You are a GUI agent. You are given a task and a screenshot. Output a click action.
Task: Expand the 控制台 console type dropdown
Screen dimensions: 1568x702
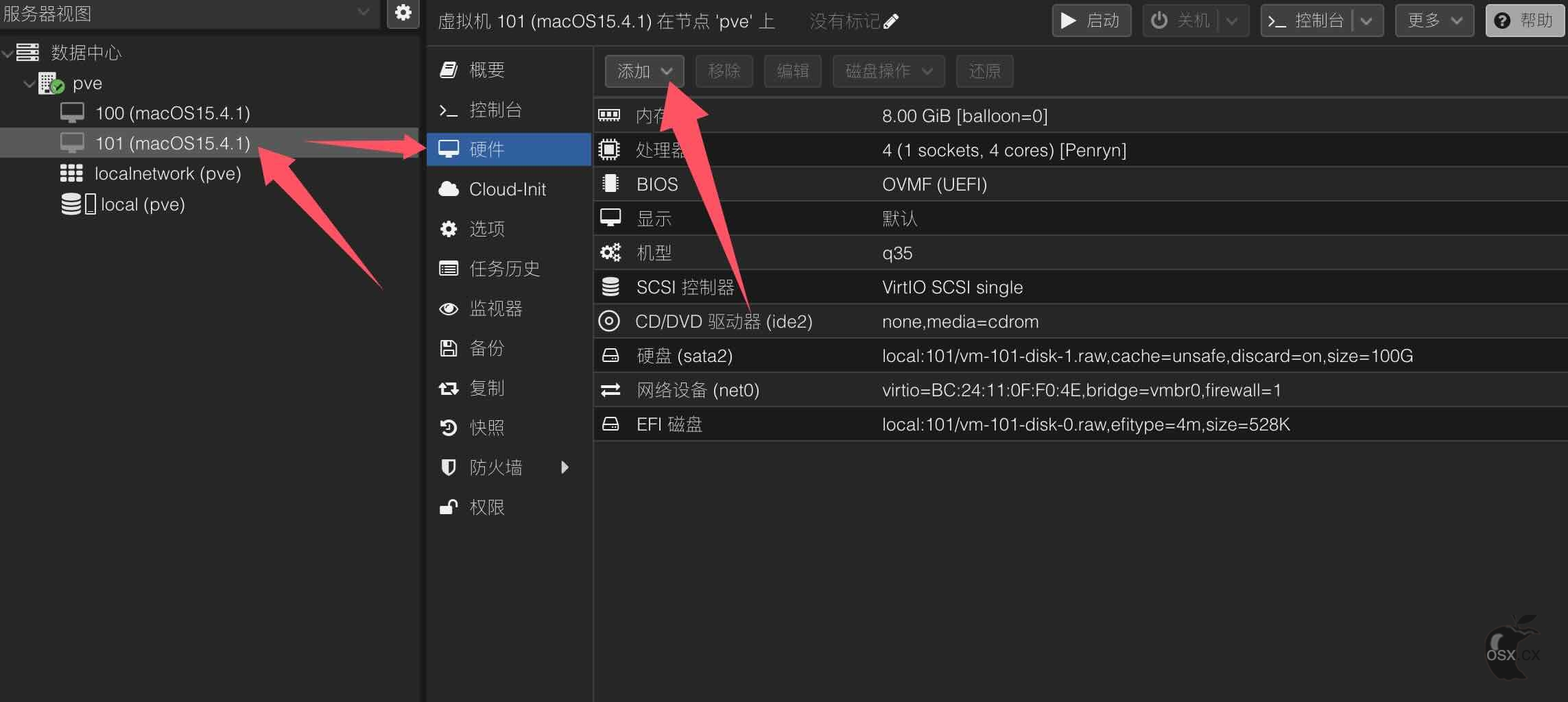pos(1367,21)
